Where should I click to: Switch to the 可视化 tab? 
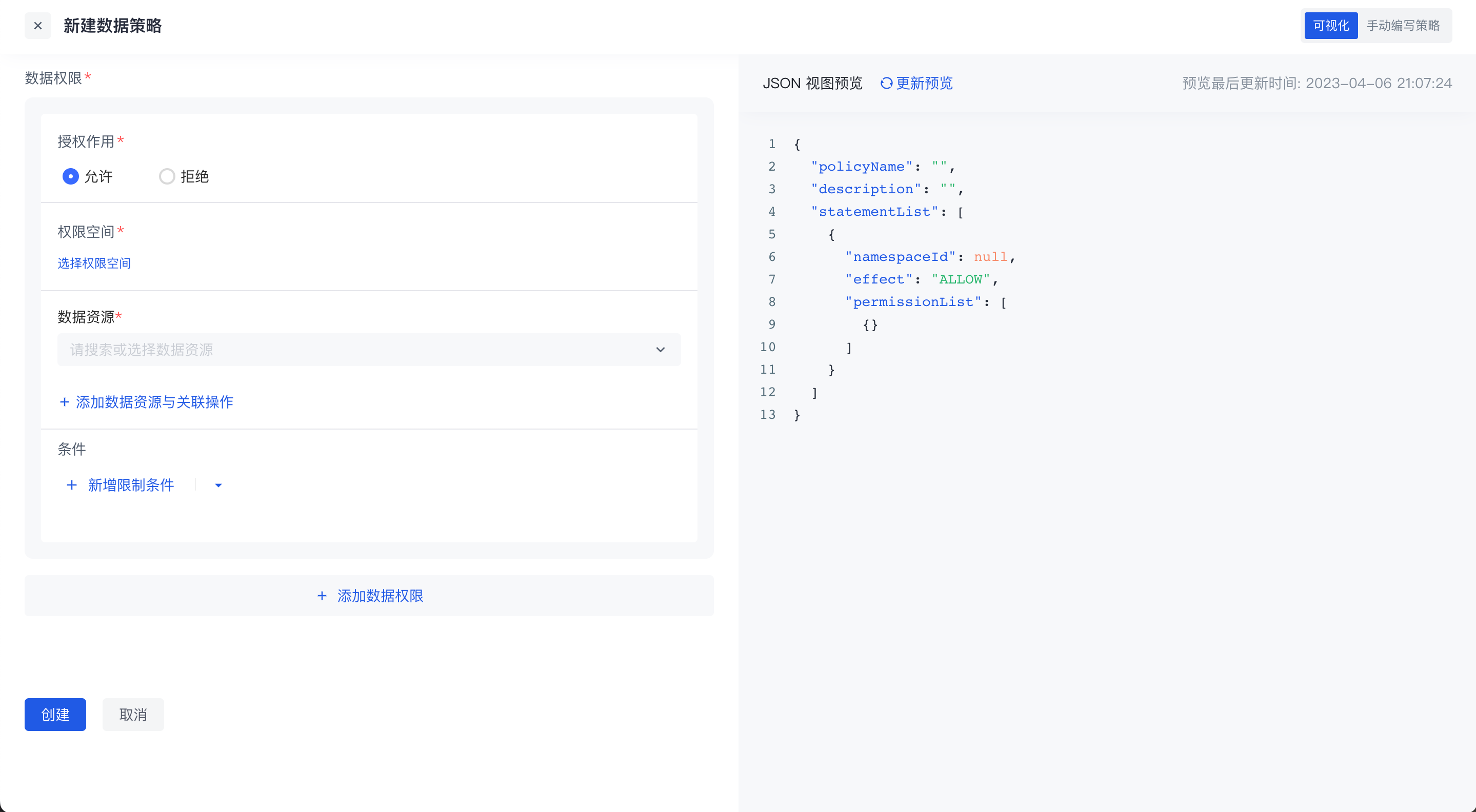click(1330, 26)
